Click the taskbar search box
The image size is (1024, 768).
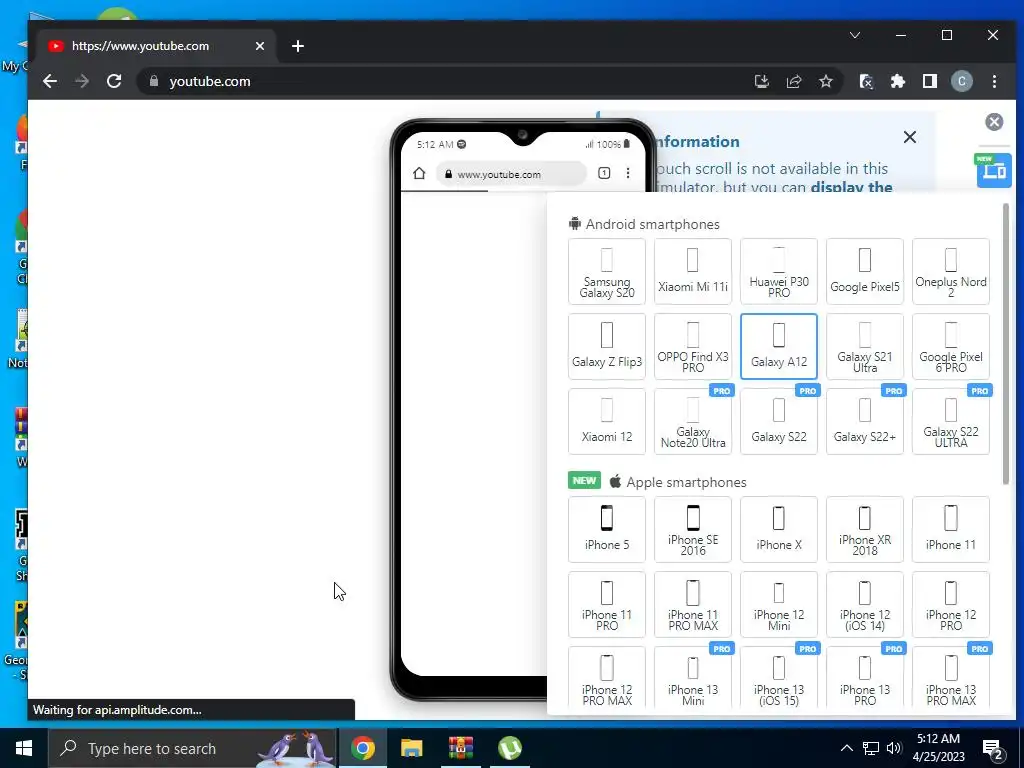[x=193, y=748]
